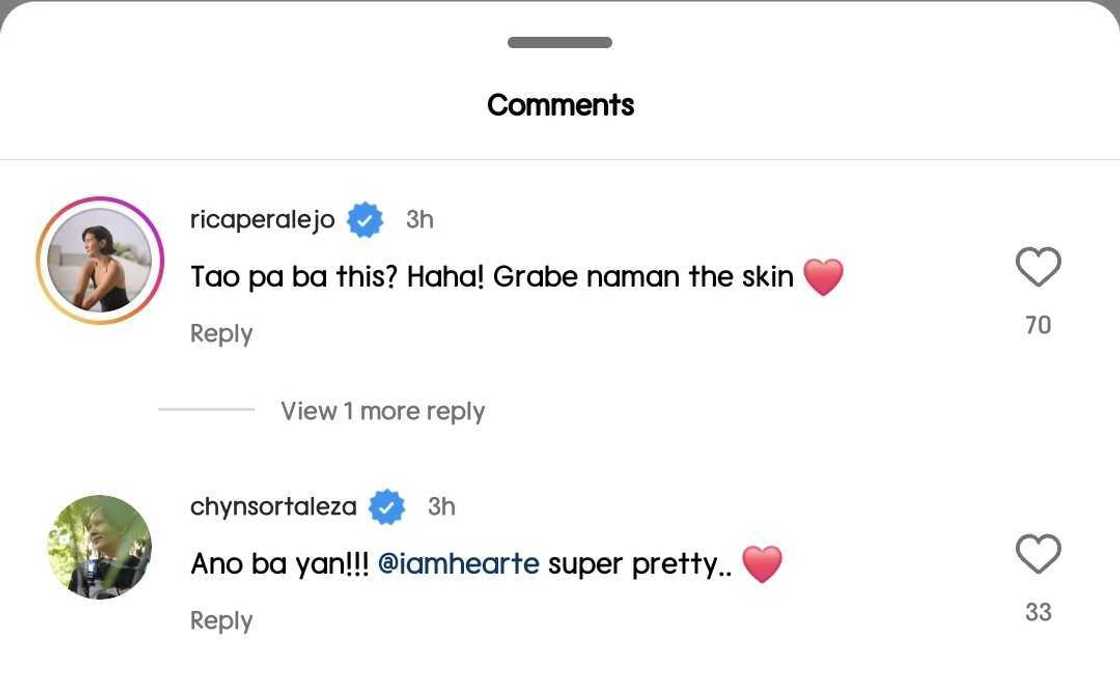Open the @iamhearte mention

point(458,564)
